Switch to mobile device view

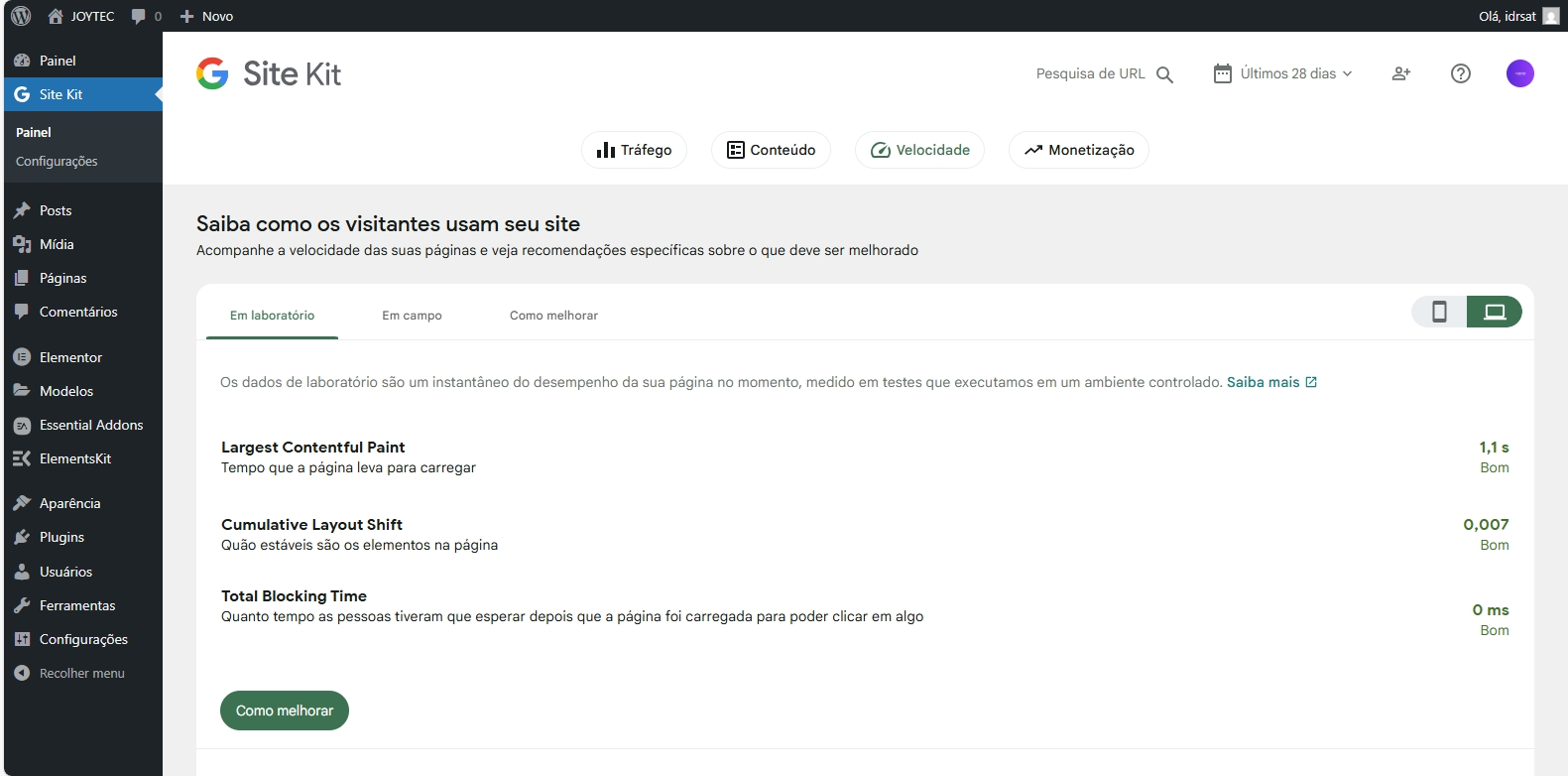1439,312
